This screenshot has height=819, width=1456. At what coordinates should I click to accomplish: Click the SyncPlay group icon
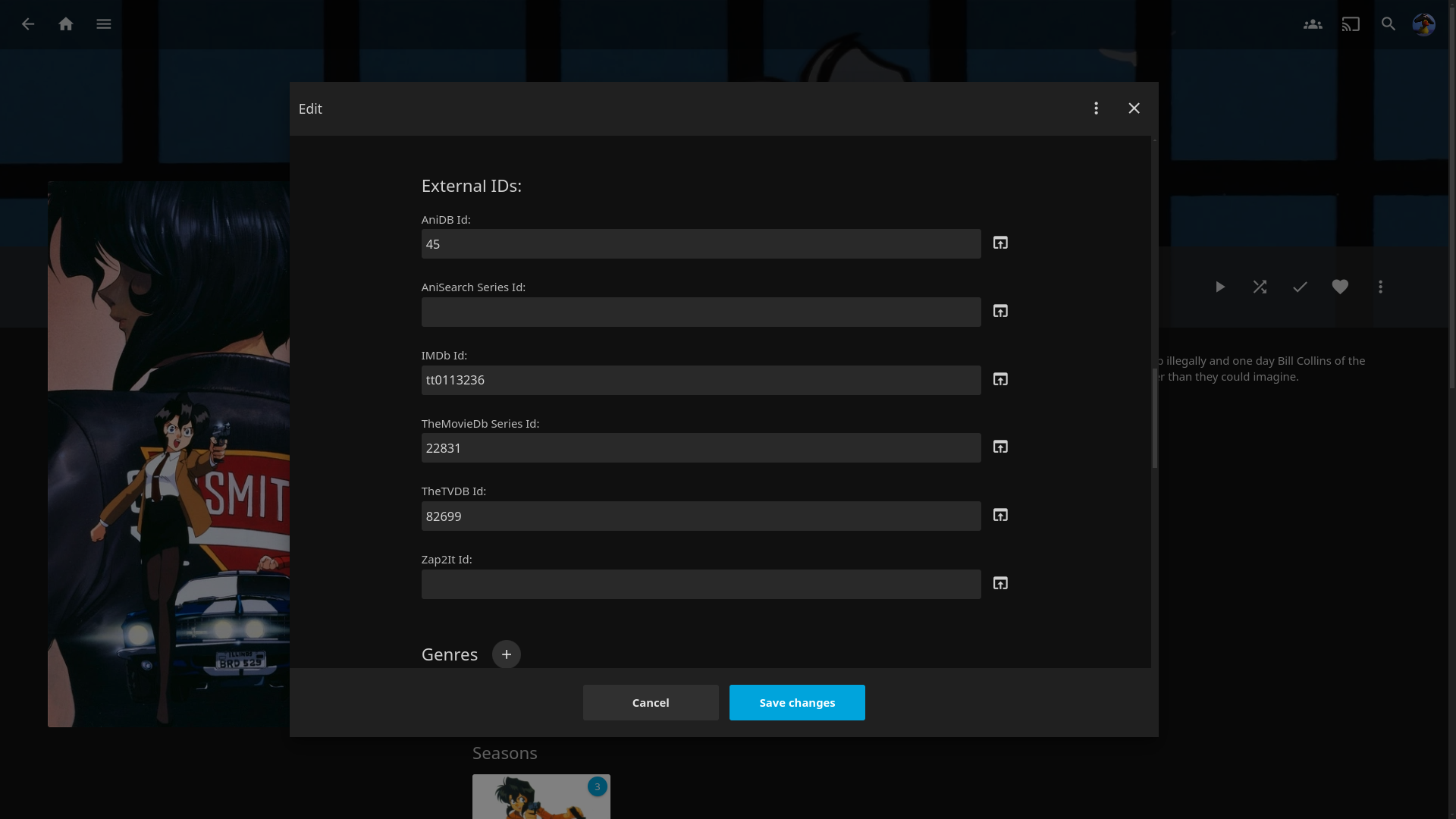click(1313, 24)
